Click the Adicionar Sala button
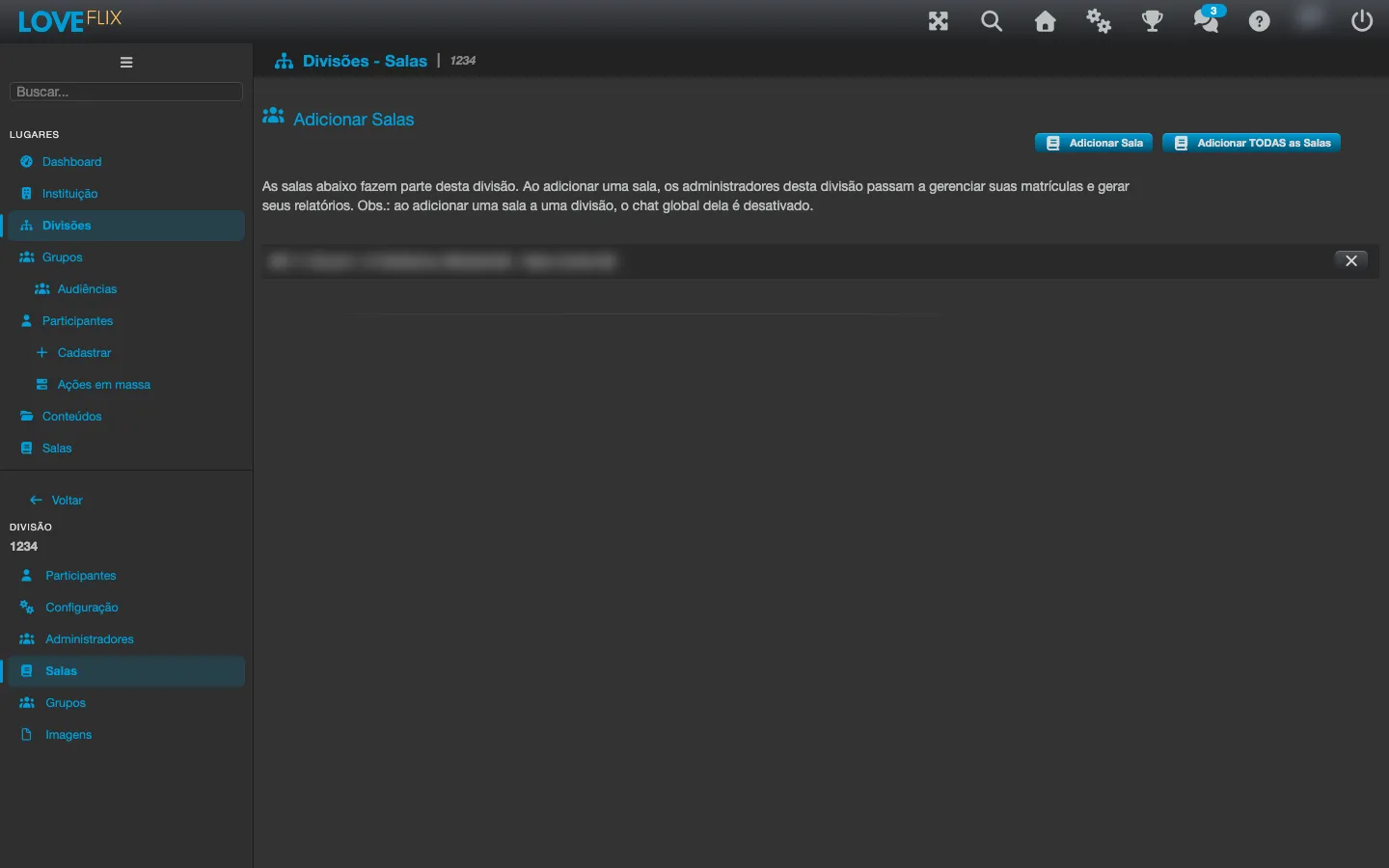The height and width of the screenshot is (868, 1389). pos(1094,143)
